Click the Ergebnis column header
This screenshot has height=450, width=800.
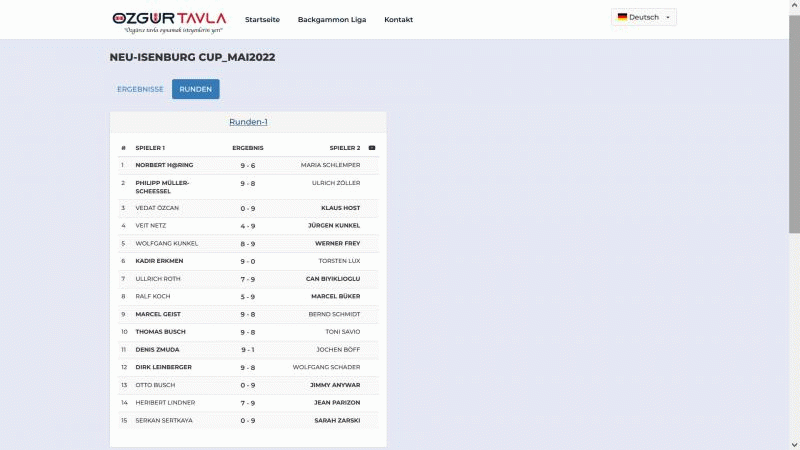247,148
